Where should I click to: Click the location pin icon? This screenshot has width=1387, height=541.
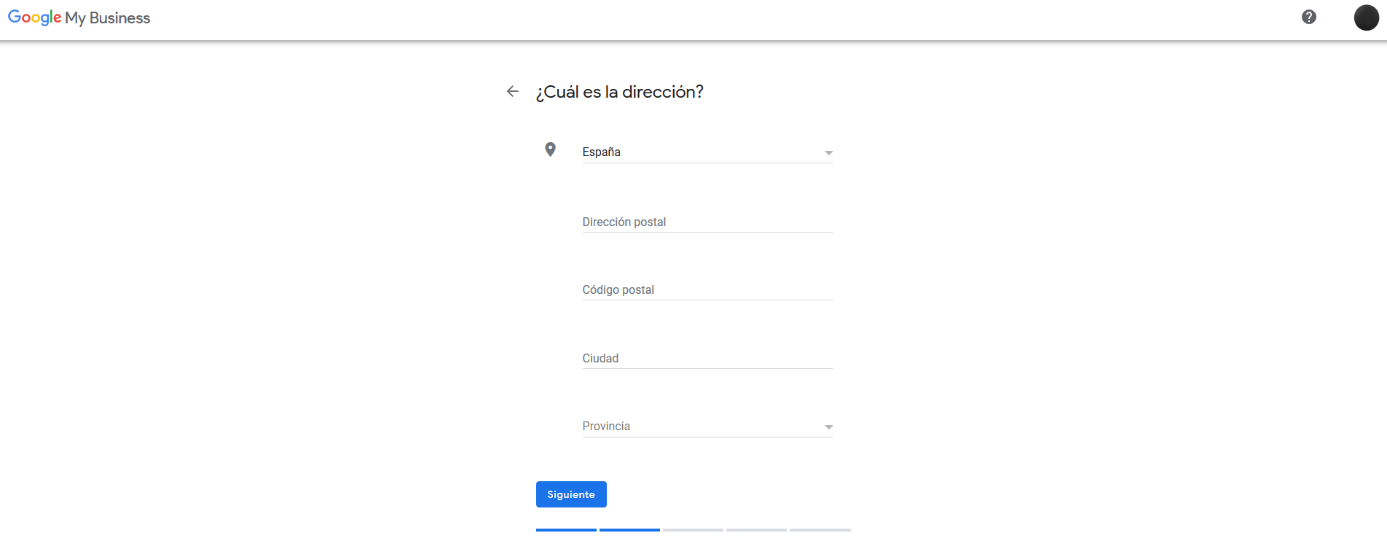tap(550, 149)
